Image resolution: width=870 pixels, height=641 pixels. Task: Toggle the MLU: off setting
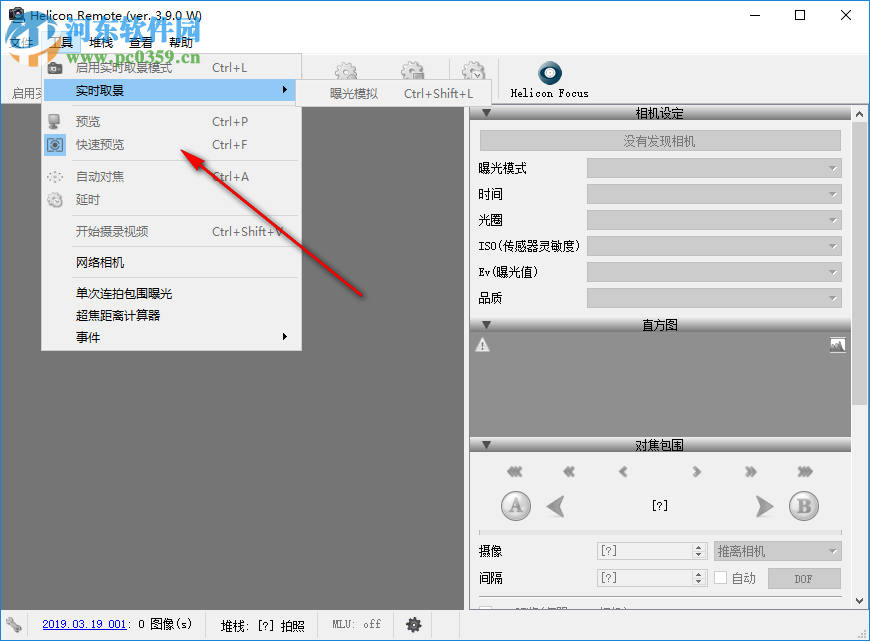(355, 624)
